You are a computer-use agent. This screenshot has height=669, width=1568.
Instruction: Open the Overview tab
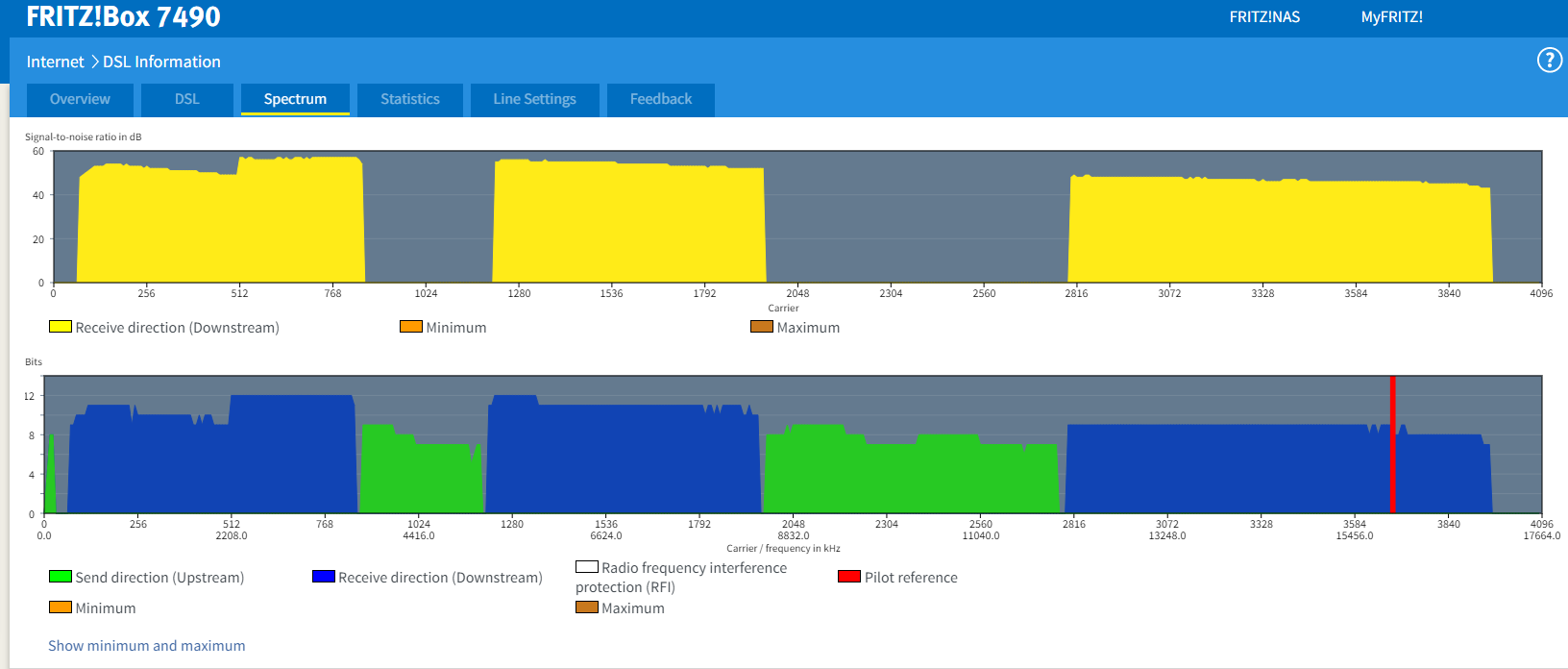(80, 99)
